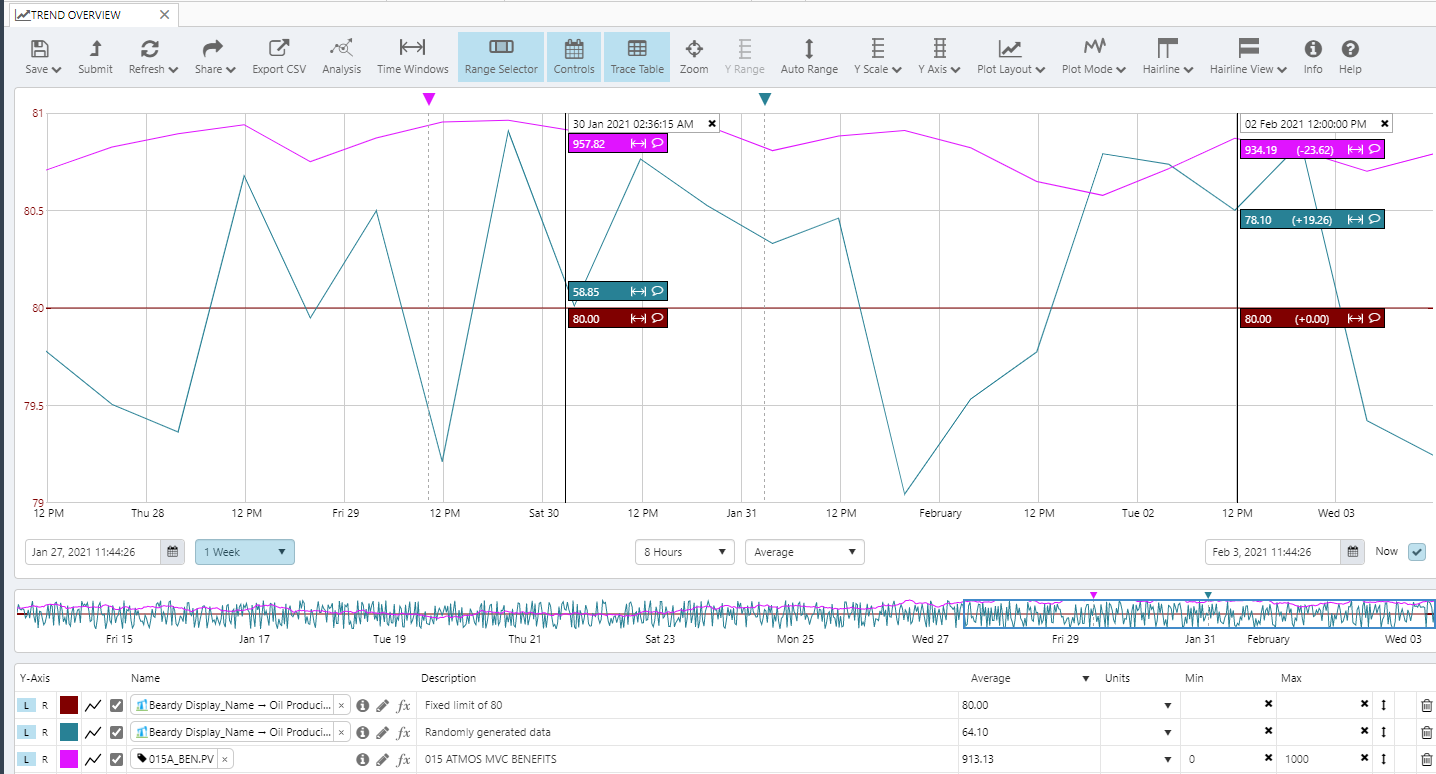
Task: Uncheck visibility of 015 ATMOS MVC BENEFITS trace
Action: click(x=117, y=759)
